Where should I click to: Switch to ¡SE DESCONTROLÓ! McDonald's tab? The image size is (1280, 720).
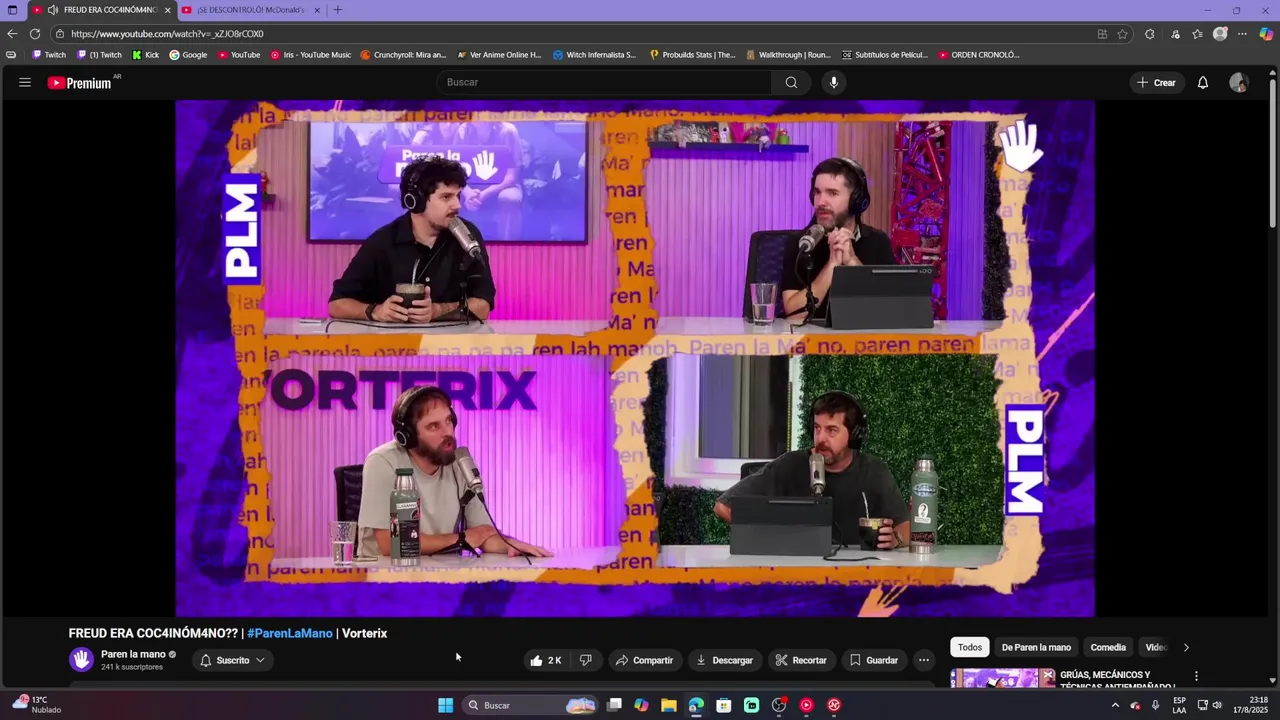coord(250,10)
